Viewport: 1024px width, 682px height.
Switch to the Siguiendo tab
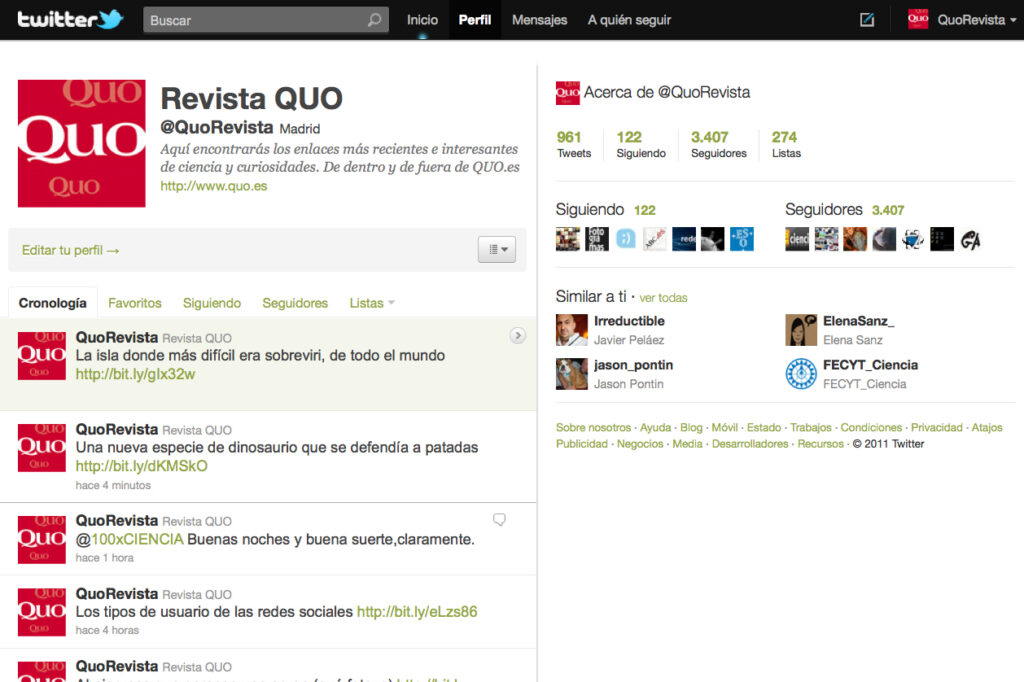point(212,303)
